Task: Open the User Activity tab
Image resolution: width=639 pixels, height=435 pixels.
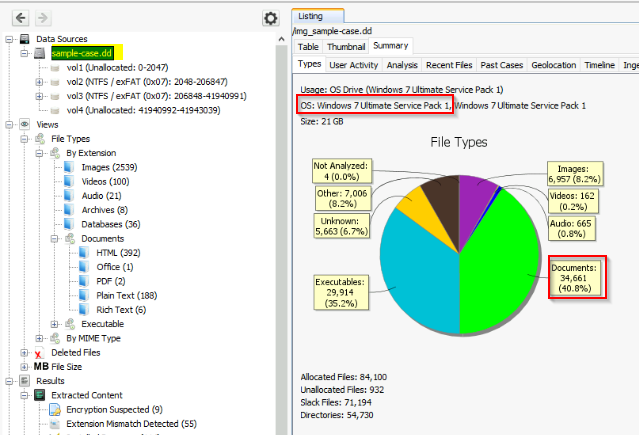Action: click(x=354, y=65)
